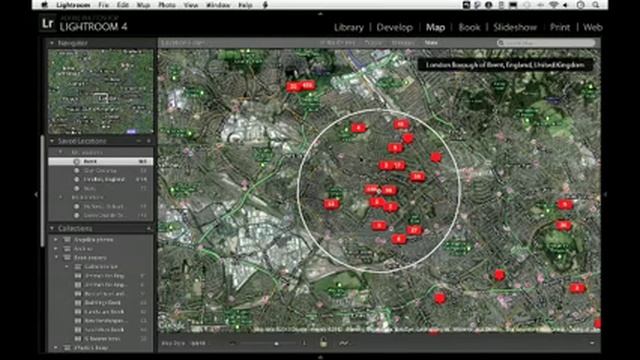Select the London, England saved location
This screenshot has height=360, width=640.
[x=101, y=180]
